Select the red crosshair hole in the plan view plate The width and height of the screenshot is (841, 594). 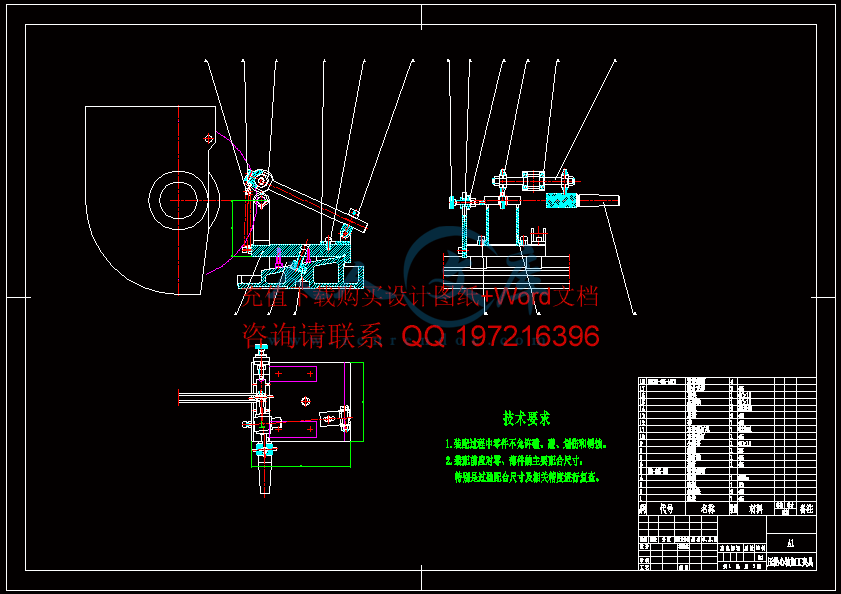click(x=306, y=401)
